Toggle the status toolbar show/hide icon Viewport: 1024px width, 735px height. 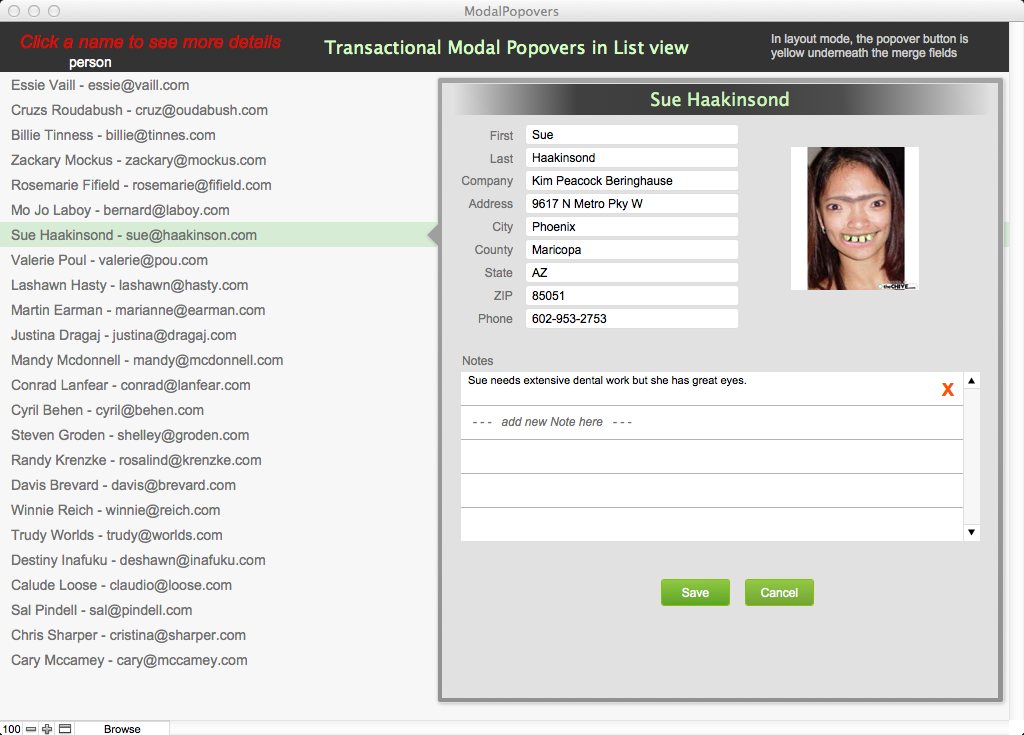coord(64,729)
